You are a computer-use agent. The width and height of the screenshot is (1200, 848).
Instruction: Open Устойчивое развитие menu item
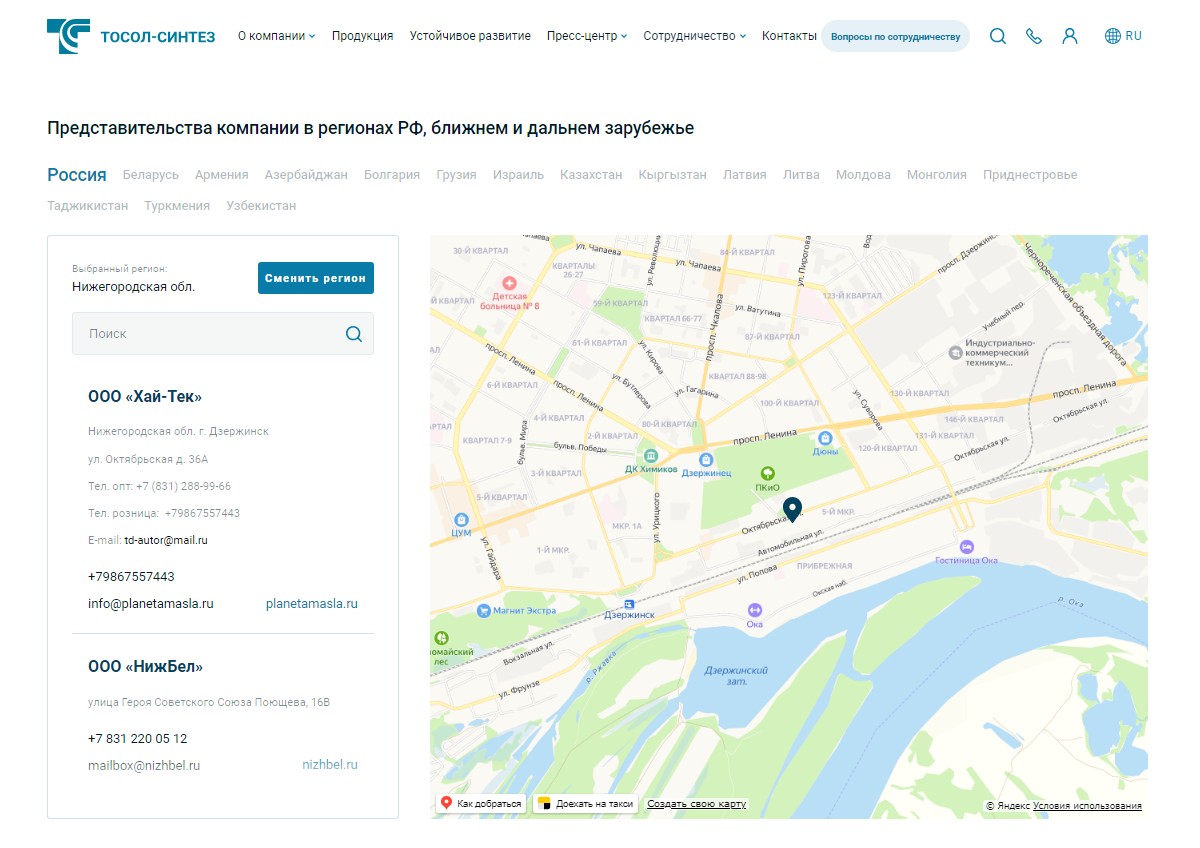point(470,36)
